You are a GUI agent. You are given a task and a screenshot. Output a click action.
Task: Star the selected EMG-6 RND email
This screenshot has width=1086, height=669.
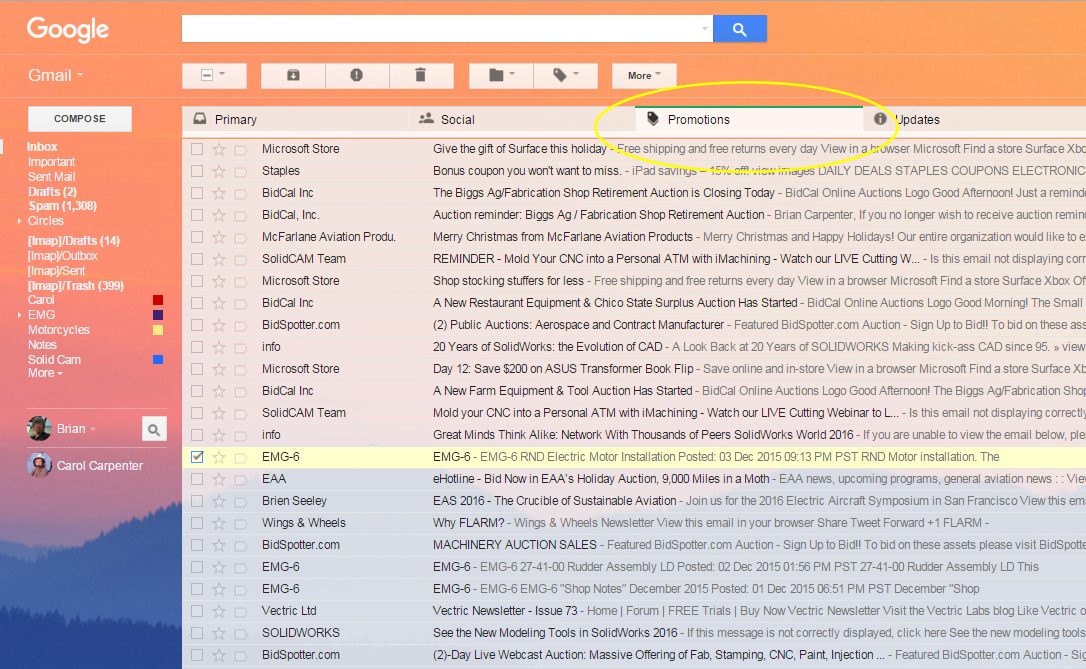pos(219,457)
